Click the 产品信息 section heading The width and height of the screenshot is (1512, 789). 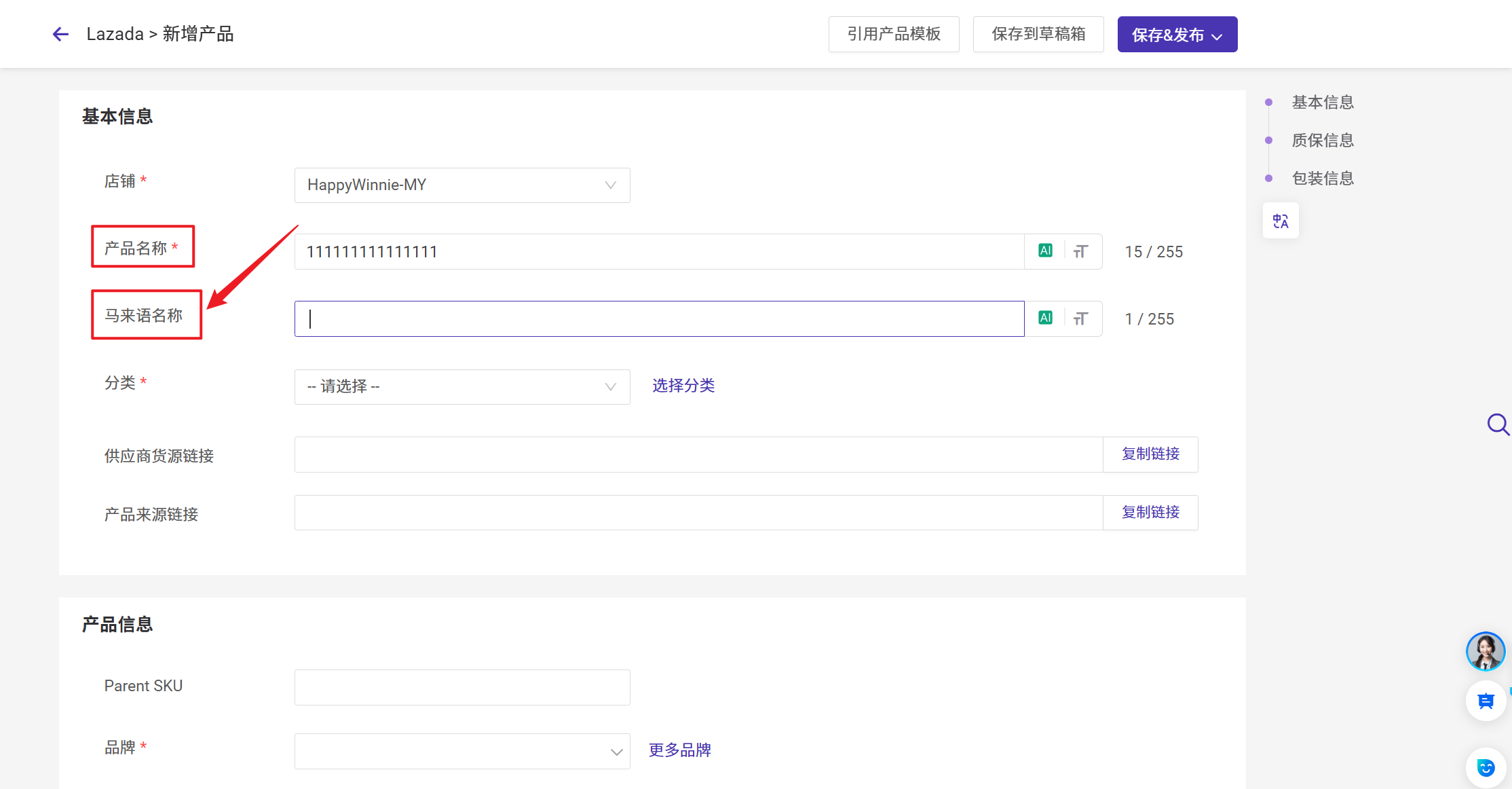click(x=117, y=625)
